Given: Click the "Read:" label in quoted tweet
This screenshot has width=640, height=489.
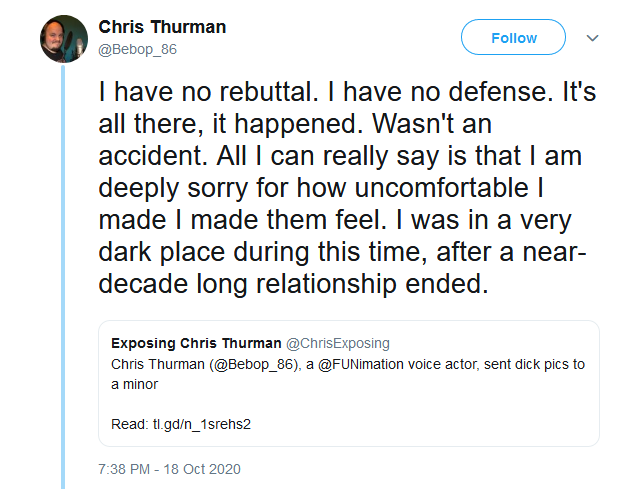Looking at the screenshot, I should tap(128, 423).
